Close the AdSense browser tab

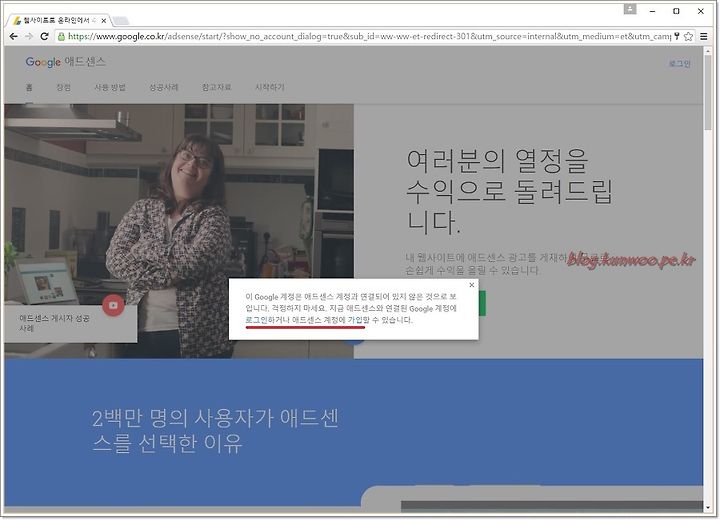click(x=104, y=21)
